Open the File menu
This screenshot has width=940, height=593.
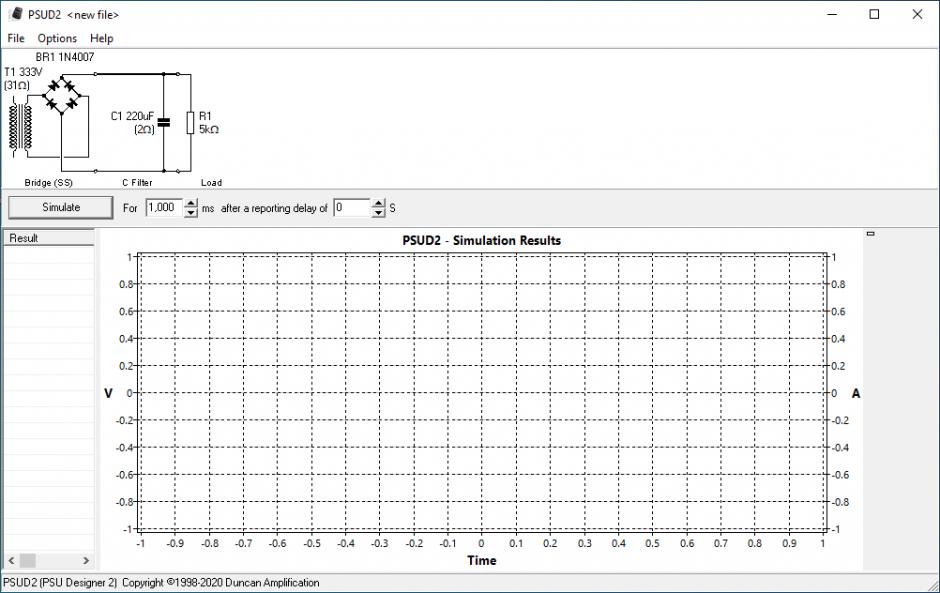coord(16,38)
